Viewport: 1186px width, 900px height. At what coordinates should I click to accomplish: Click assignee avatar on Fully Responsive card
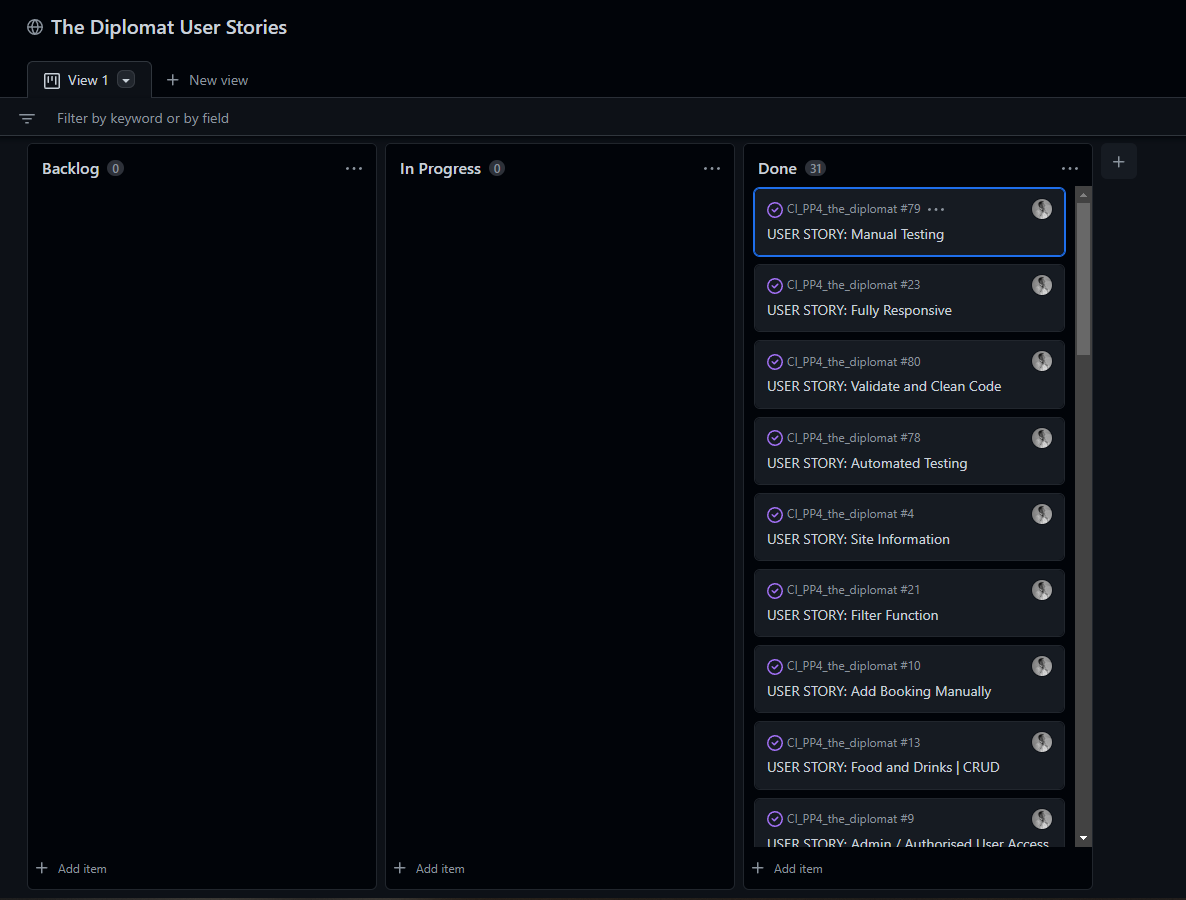point(1042,285)
